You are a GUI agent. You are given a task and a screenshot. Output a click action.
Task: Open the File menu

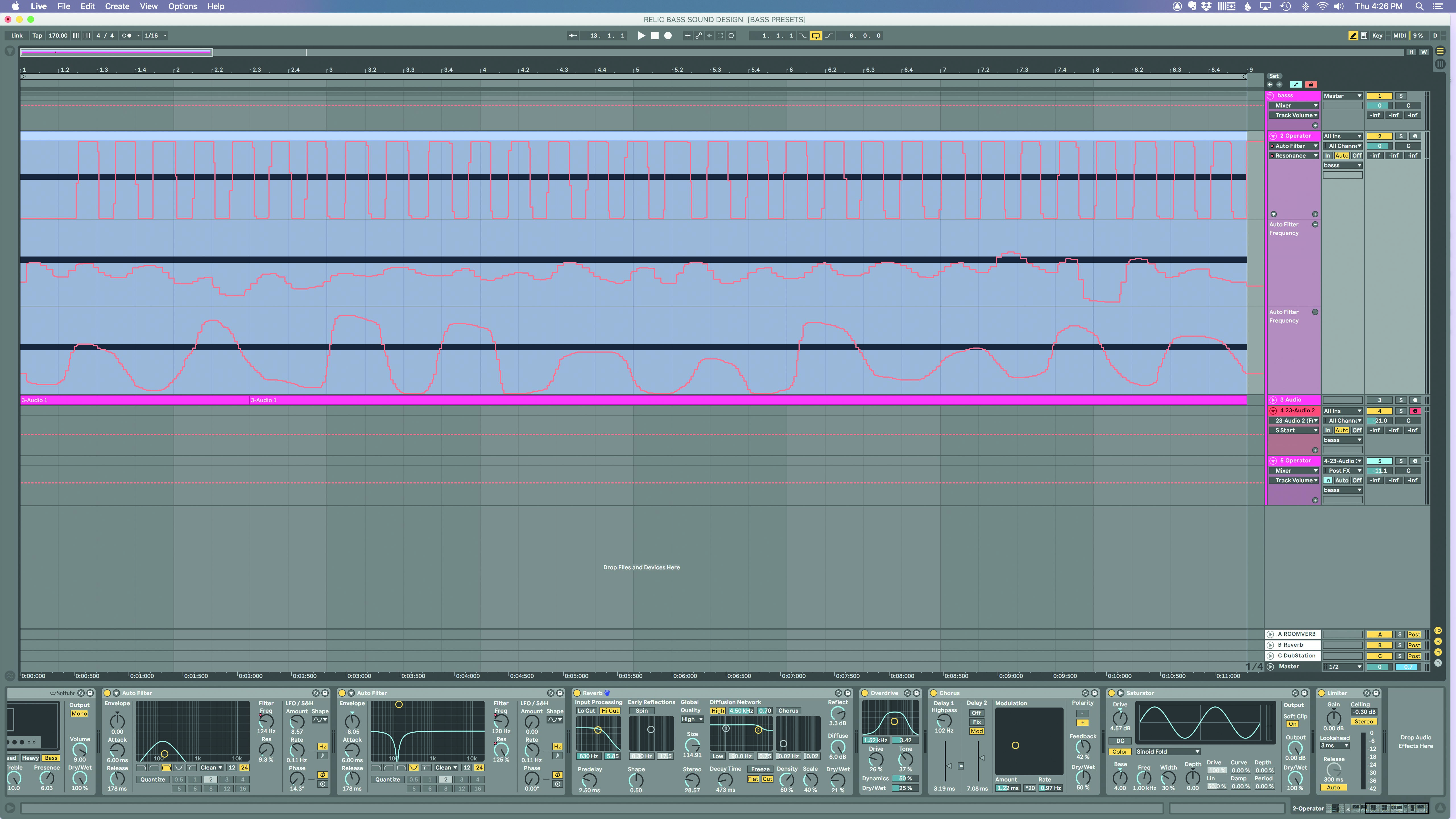(64, 6)
